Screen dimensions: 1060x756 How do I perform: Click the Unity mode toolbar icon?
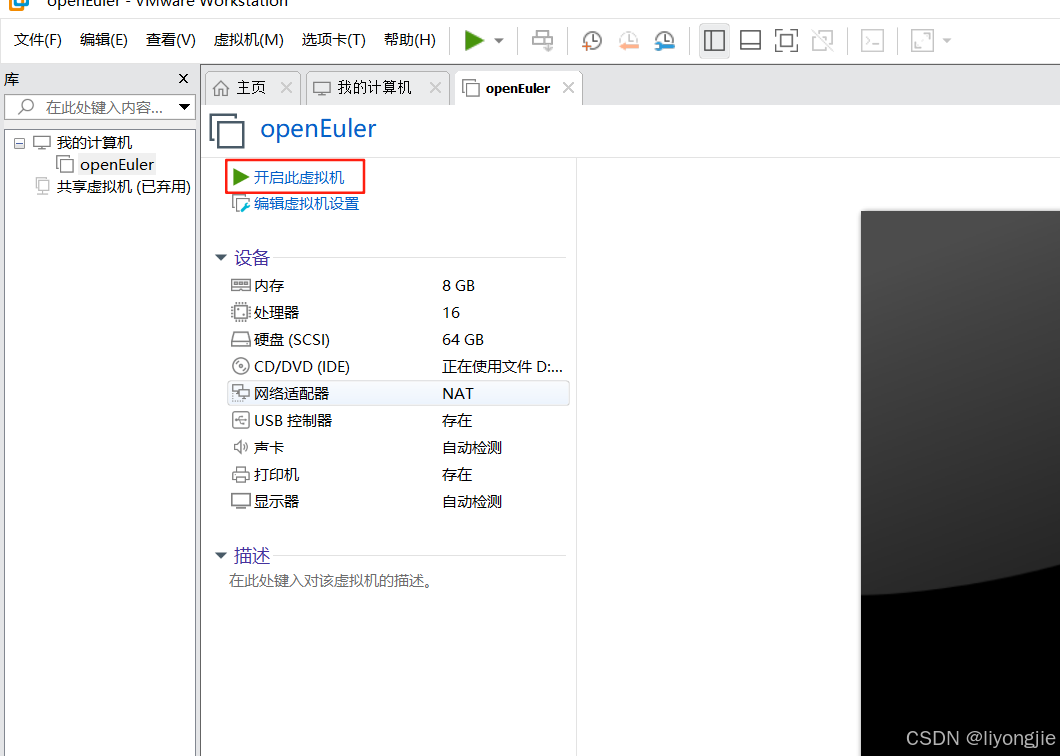(822, 41)
